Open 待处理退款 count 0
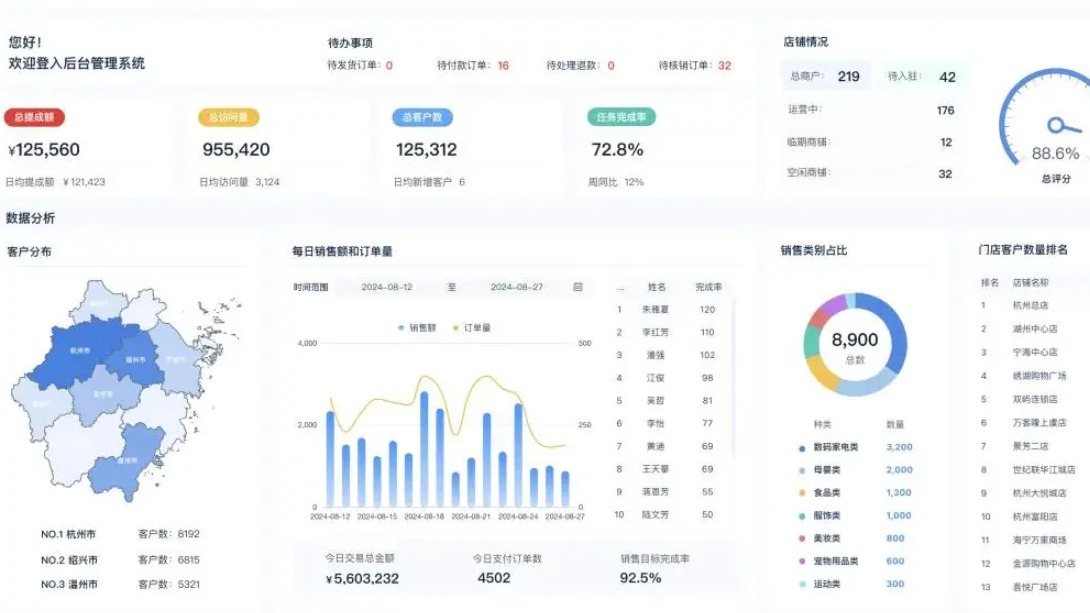 point(611,65)
